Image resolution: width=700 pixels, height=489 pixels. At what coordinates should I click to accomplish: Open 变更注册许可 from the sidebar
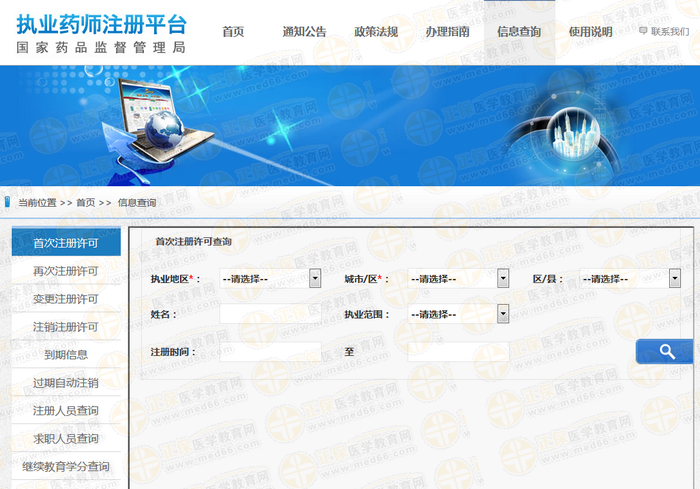click(66, 299)
